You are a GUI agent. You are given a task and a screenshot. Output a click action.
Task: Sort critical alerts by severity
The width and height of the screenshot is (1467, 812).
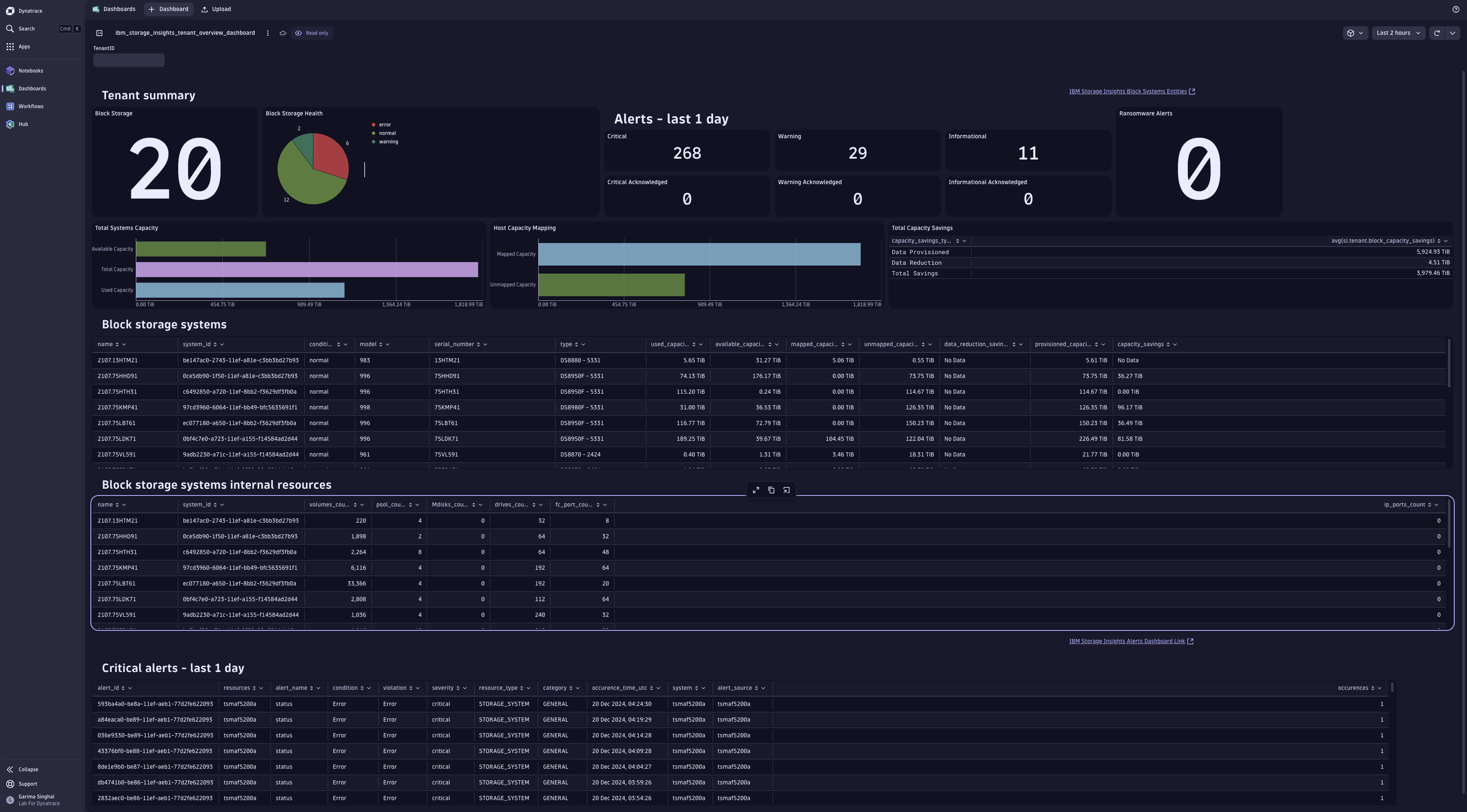[x=458, y=689]
